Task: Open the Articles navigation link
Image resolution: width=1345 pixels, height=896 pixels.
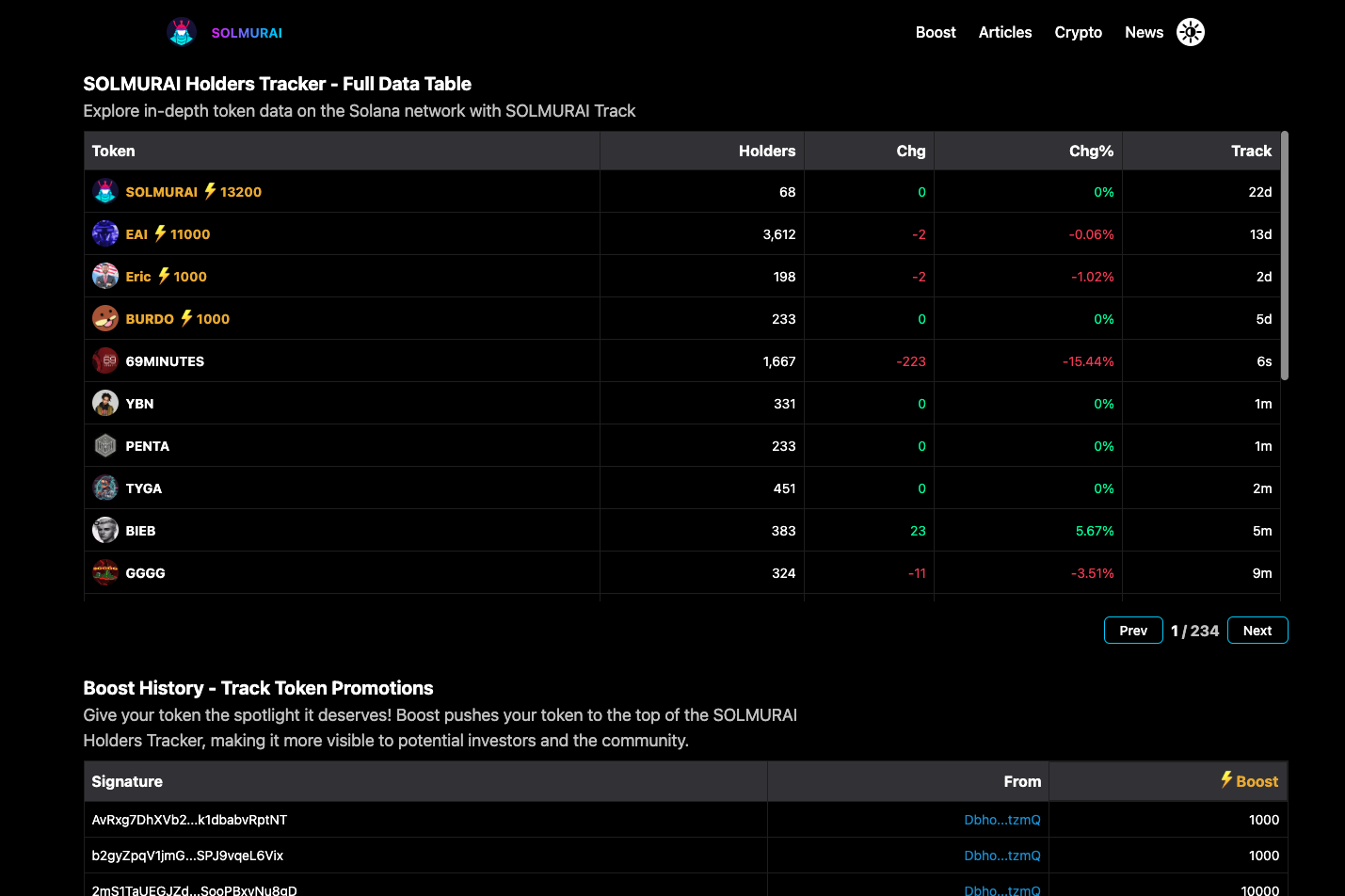Action: tap(1004, 32)
